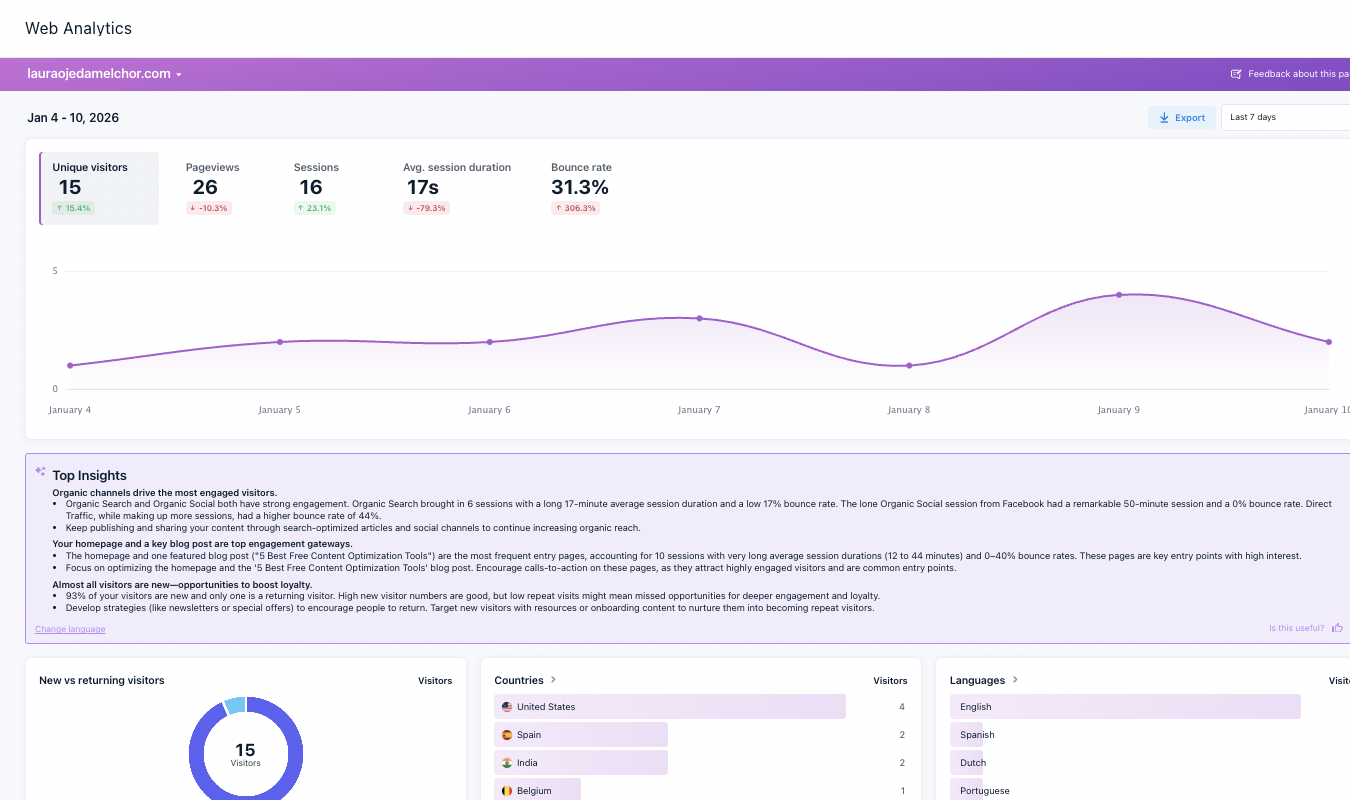
Task: Expand the Countries panel via its chevron
Action: pos(555,679)
